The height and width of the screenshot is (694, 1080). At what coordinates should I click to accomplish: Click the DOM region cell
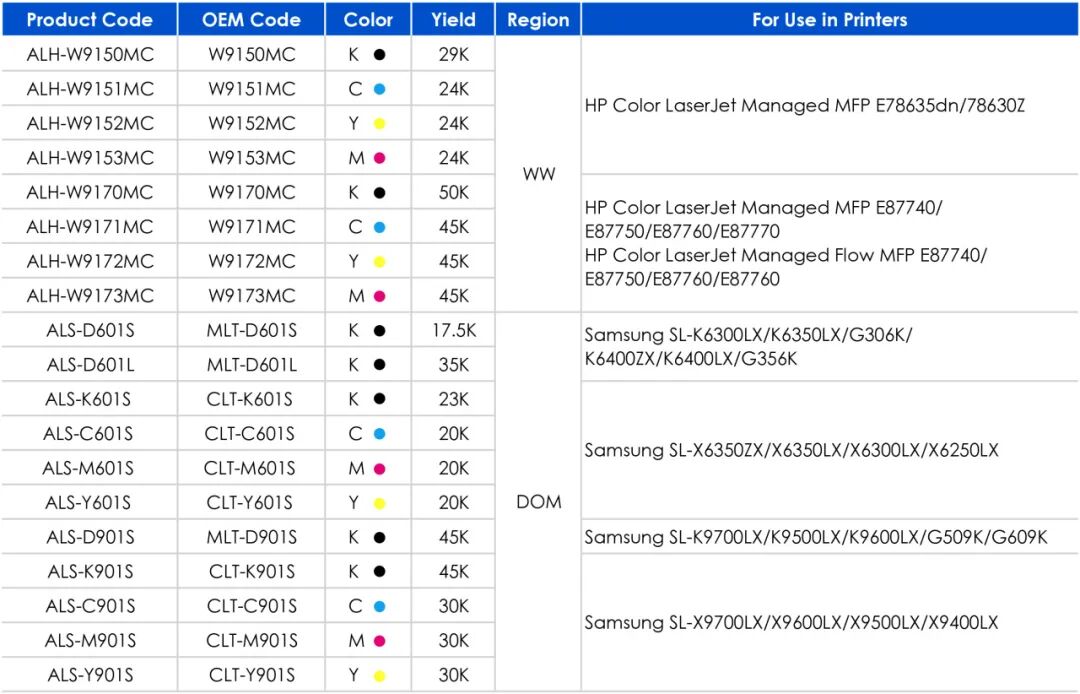point(538,502)
